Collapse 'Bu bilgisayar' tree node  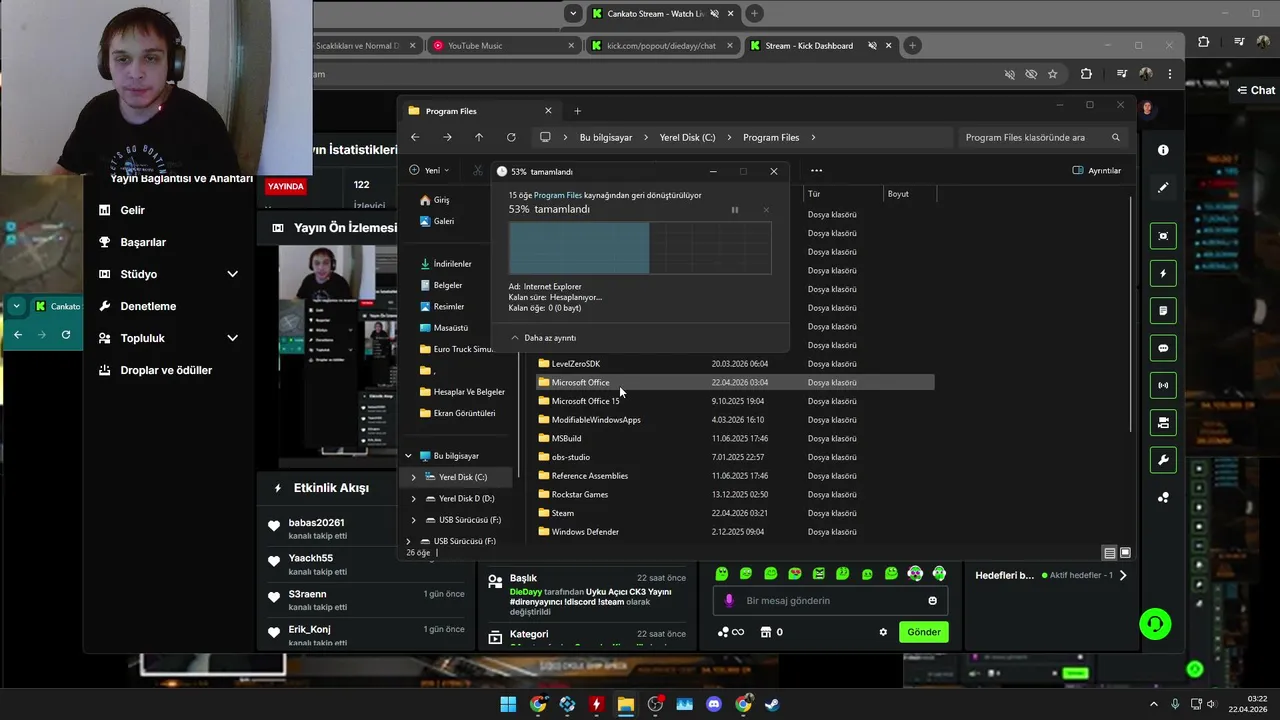[x=408, y=456]
